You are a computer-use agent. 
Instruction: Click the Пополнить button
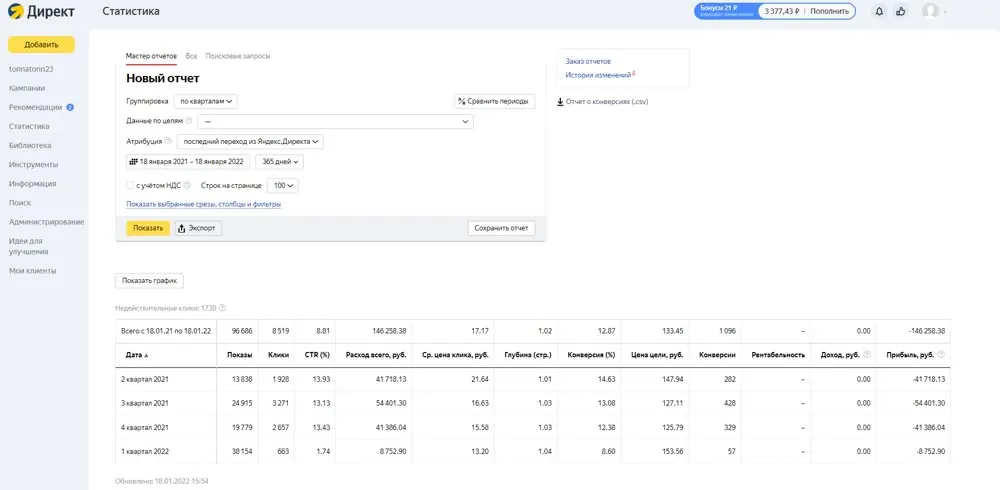[x=830, y=11]
